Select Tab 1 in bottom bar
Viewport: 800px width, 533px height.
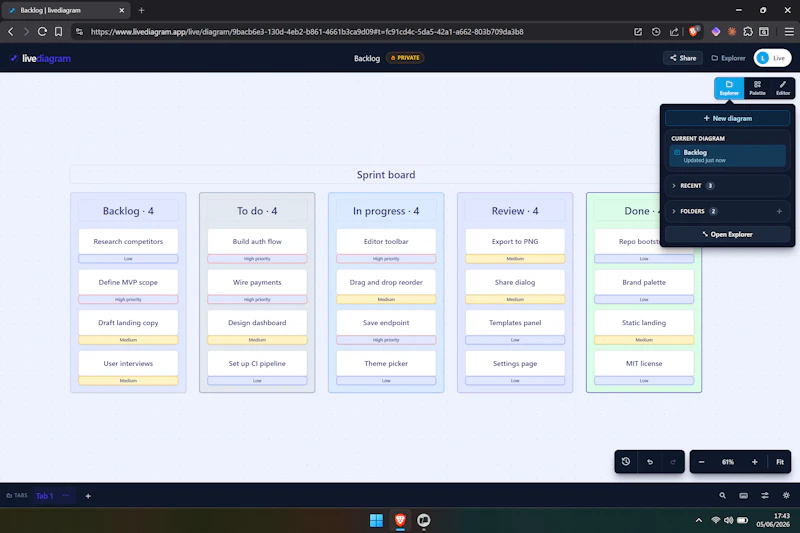[x=44, y=496]
